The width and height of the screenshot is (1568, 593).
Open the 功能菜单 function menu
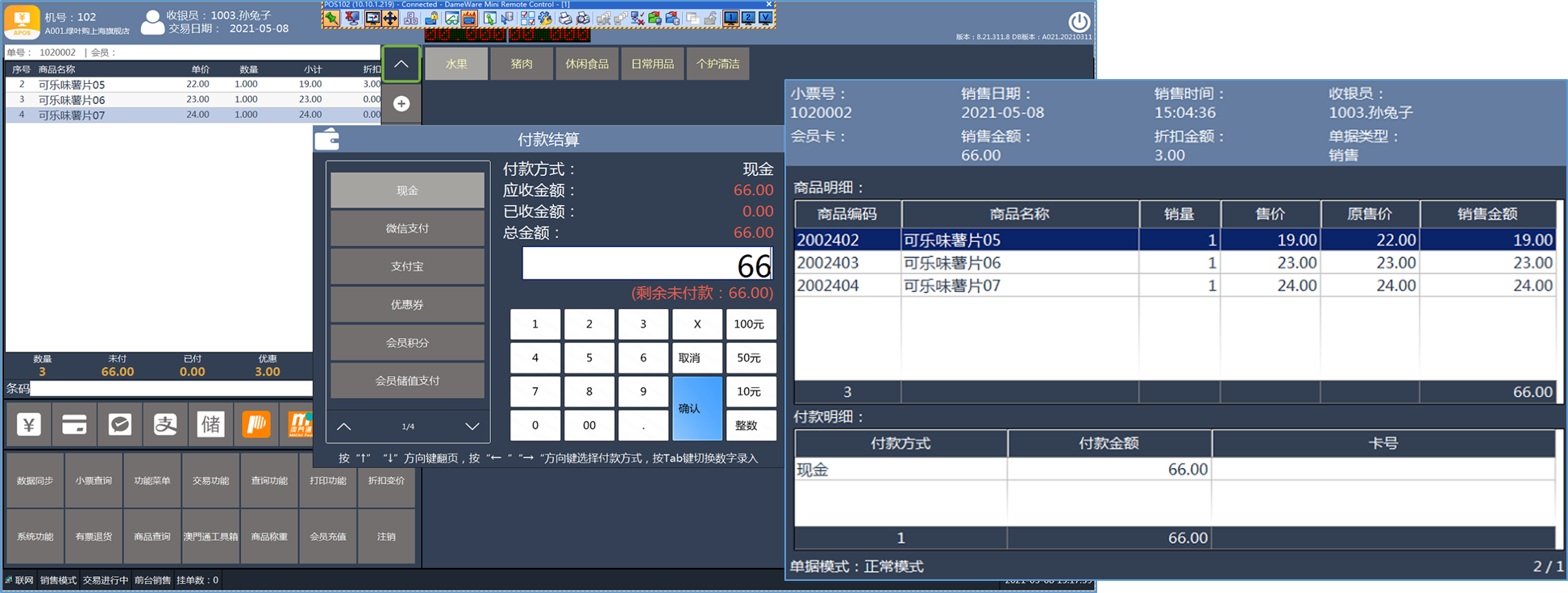pos(152,481)
